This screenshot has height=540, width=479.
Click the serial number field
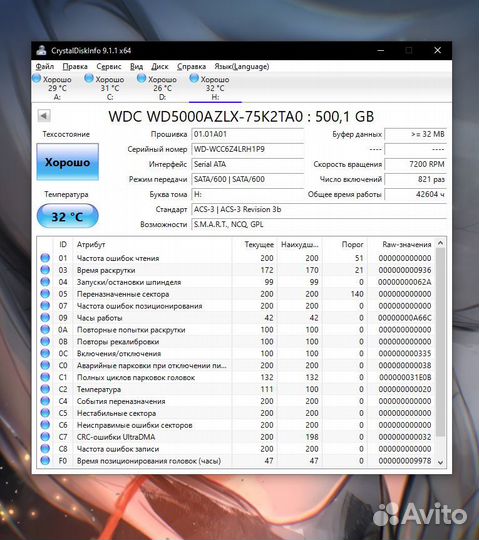point(248,149)
